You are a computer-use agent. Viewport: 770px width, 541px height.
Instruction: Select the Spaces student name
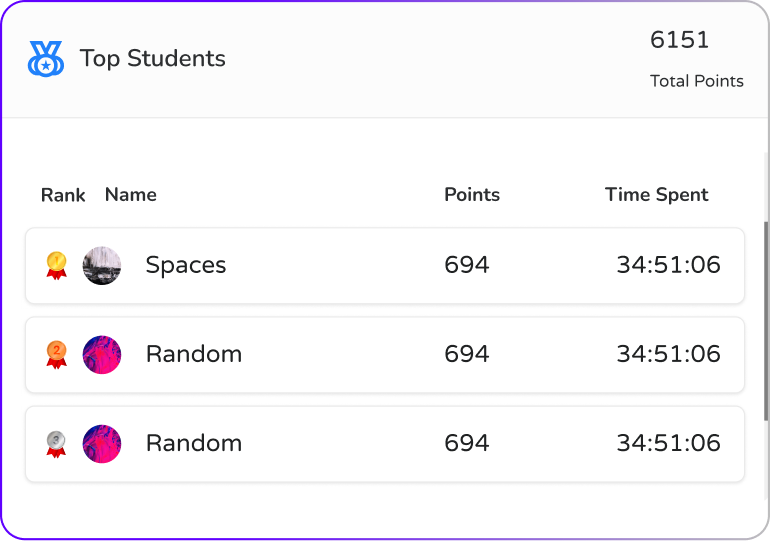(186, 265)
